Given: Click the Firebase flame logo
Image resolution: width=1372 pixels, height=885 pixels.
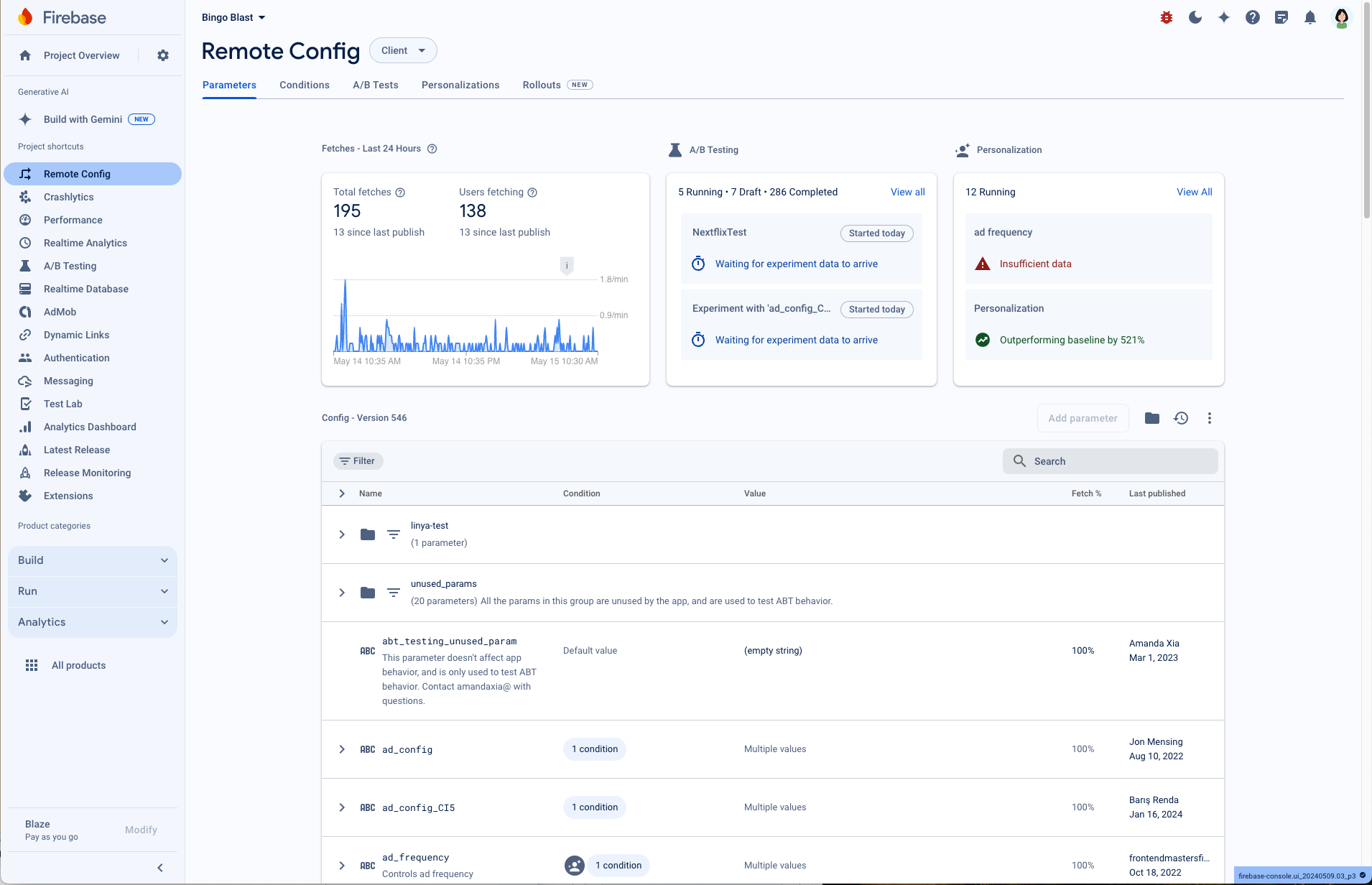Looking at the screenshot, I should [x=26, y=17].
